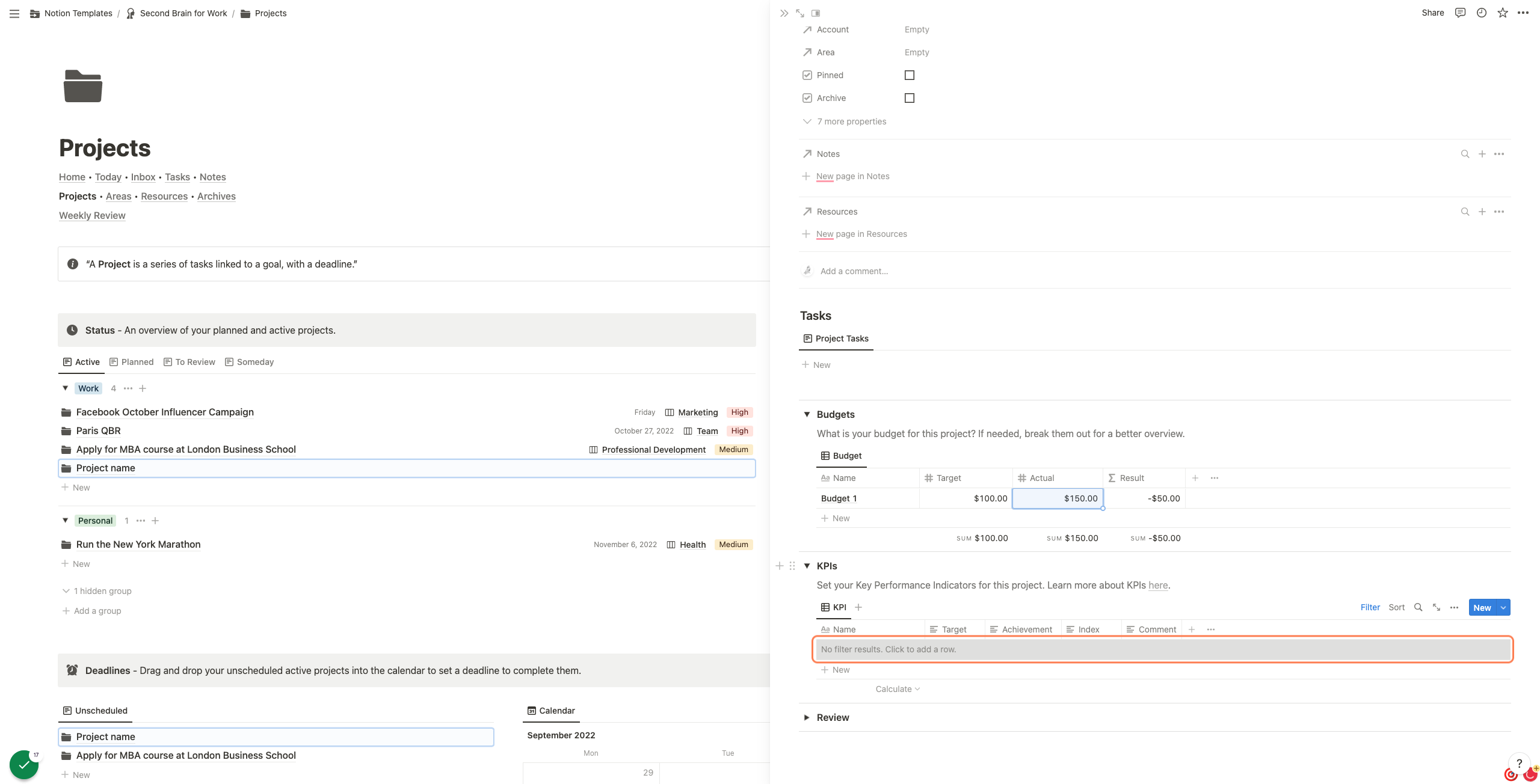Open the sidebar hamburger menu
1540x784 pixels.
pos(14,13)
